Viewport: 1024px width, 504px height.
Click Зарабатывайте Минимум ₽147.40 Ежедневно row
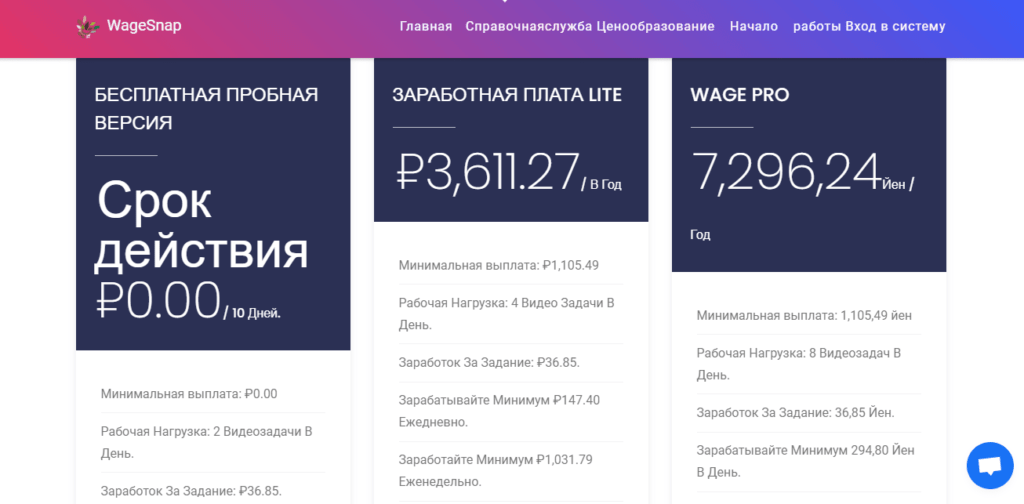(511, 411)
